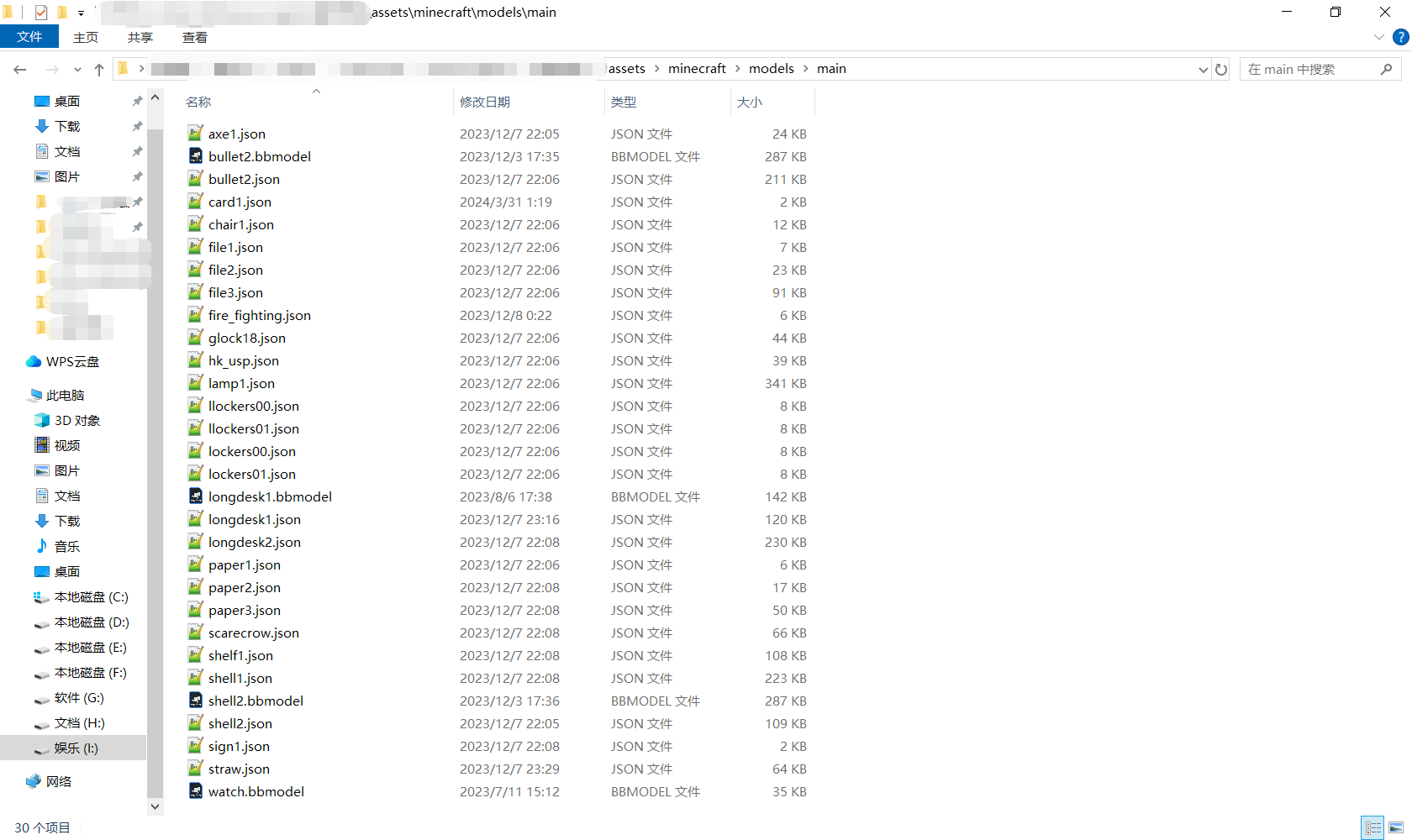Select glock18.json file

[247, 338]
